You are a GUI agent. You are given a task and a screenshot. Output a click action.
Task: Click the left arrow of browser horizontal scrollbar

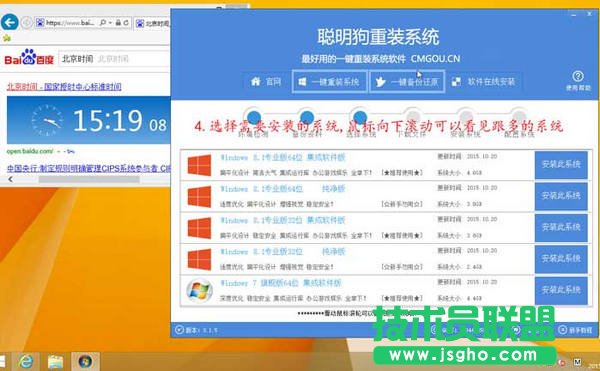[10, 179]
